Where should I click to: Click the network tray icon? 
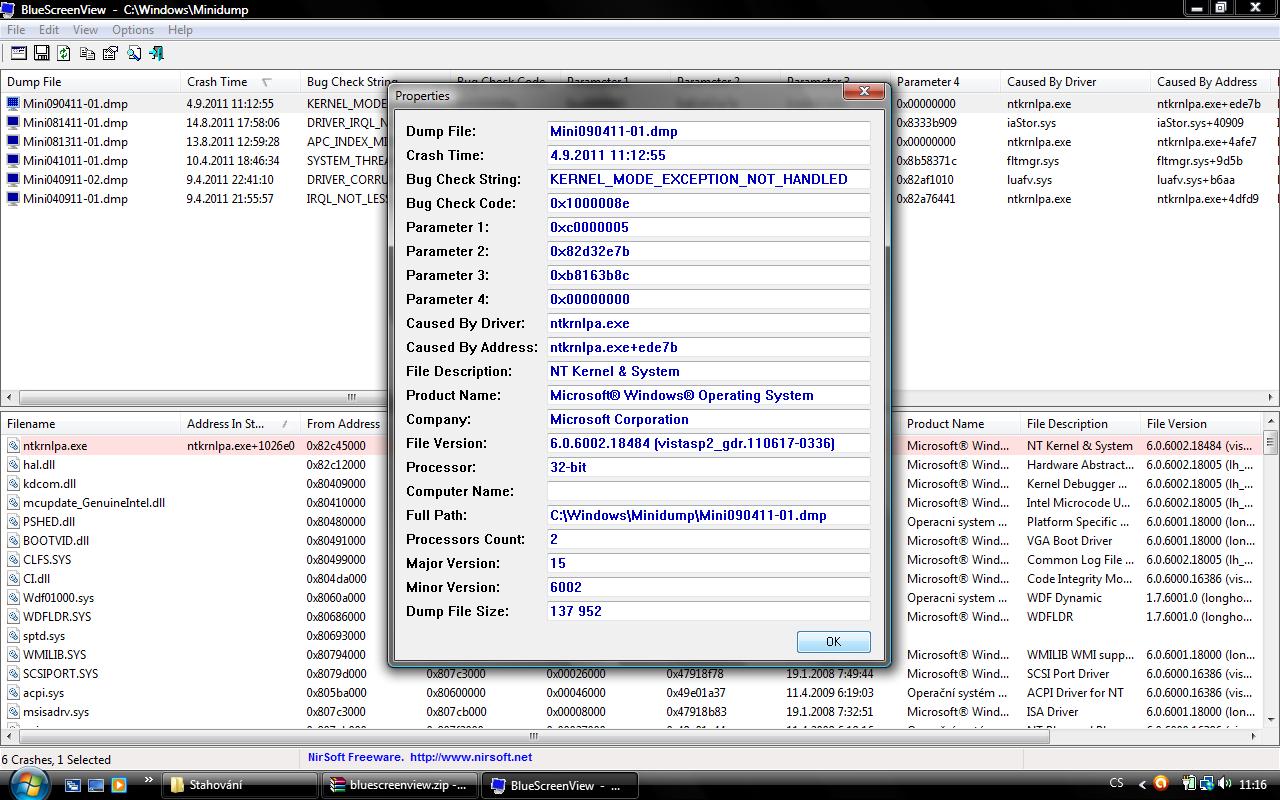(1207, 785)
